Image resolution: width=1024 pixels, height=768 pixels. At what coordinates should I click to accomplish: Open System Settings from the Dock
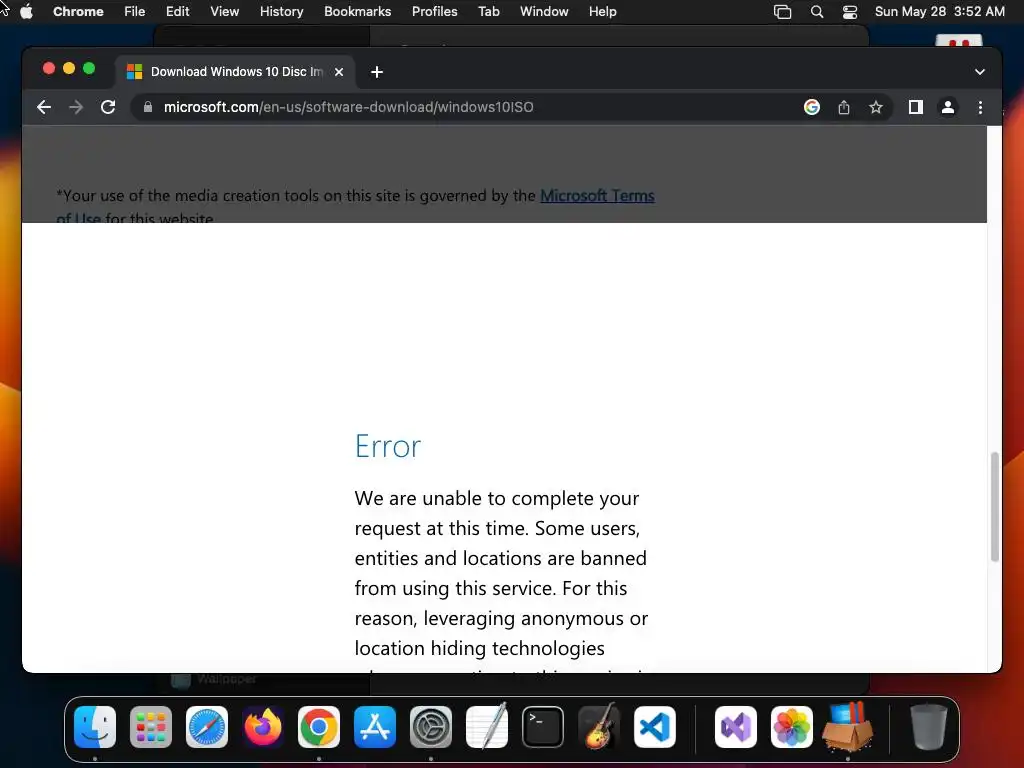431,727
